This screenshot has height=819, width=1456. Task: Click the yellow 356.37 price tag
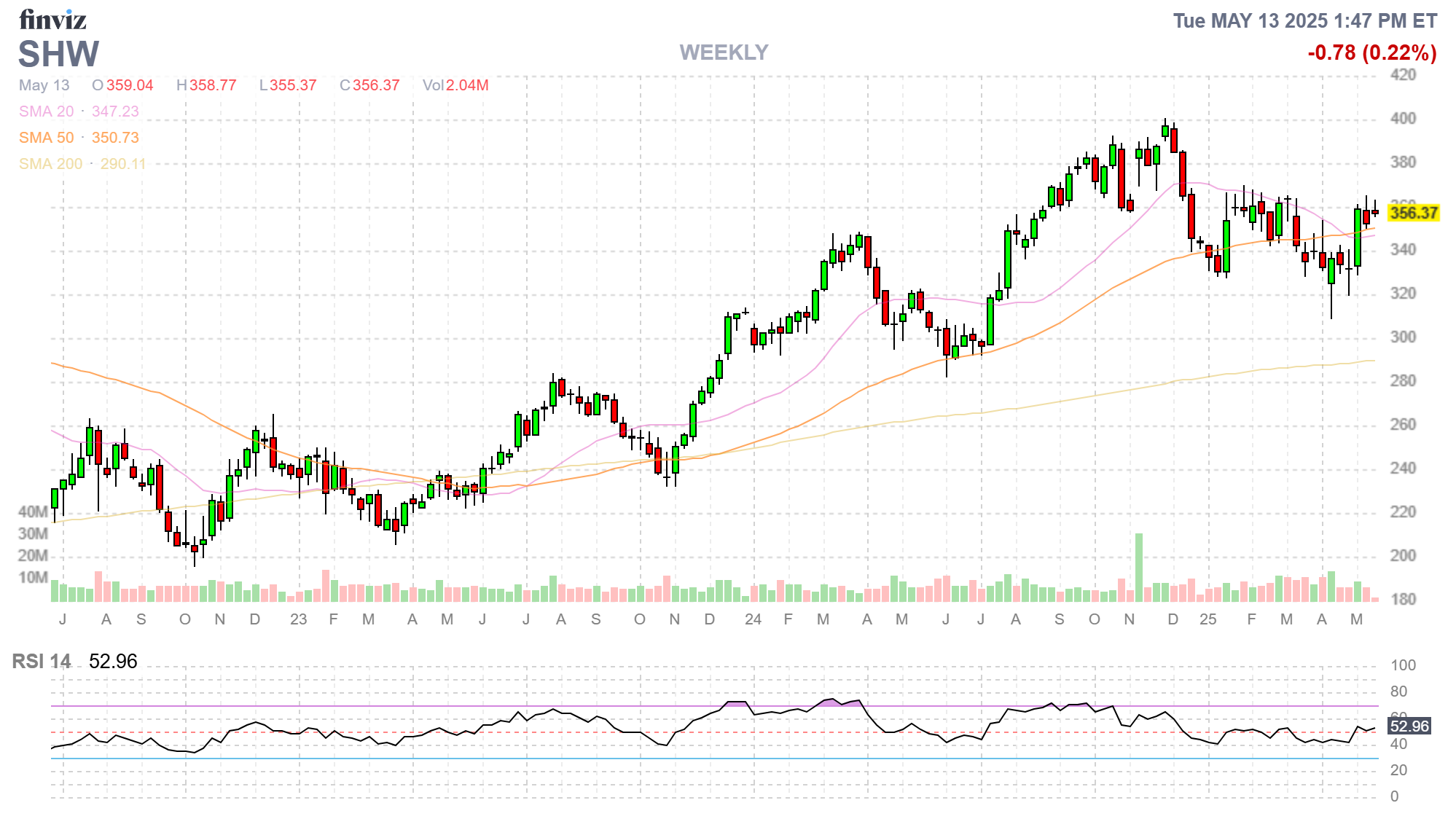(x=1413, y=213)
